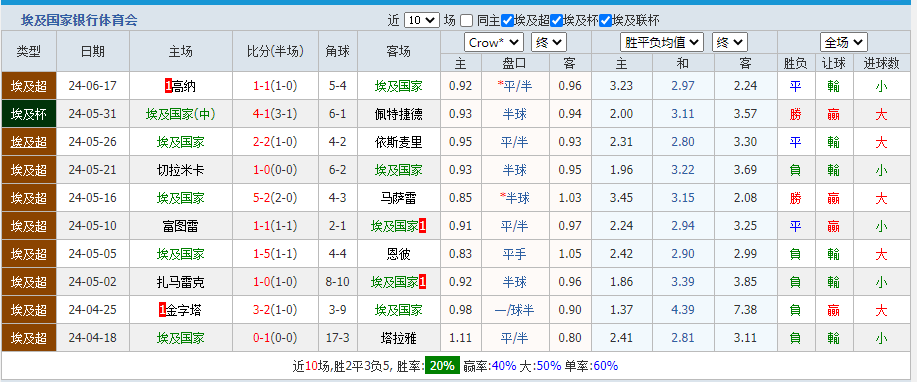Viewport: 917px width, 382px height.
Task: Click the 20% win rate badge
Action: (x=442, y=366)
